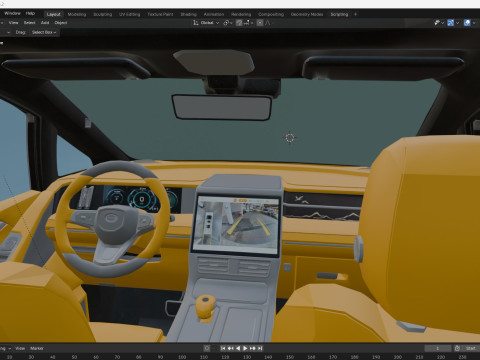Click the 3D cursor in viewport
Image resolution: width=480 pixels, height=360 pixels.
290,138
